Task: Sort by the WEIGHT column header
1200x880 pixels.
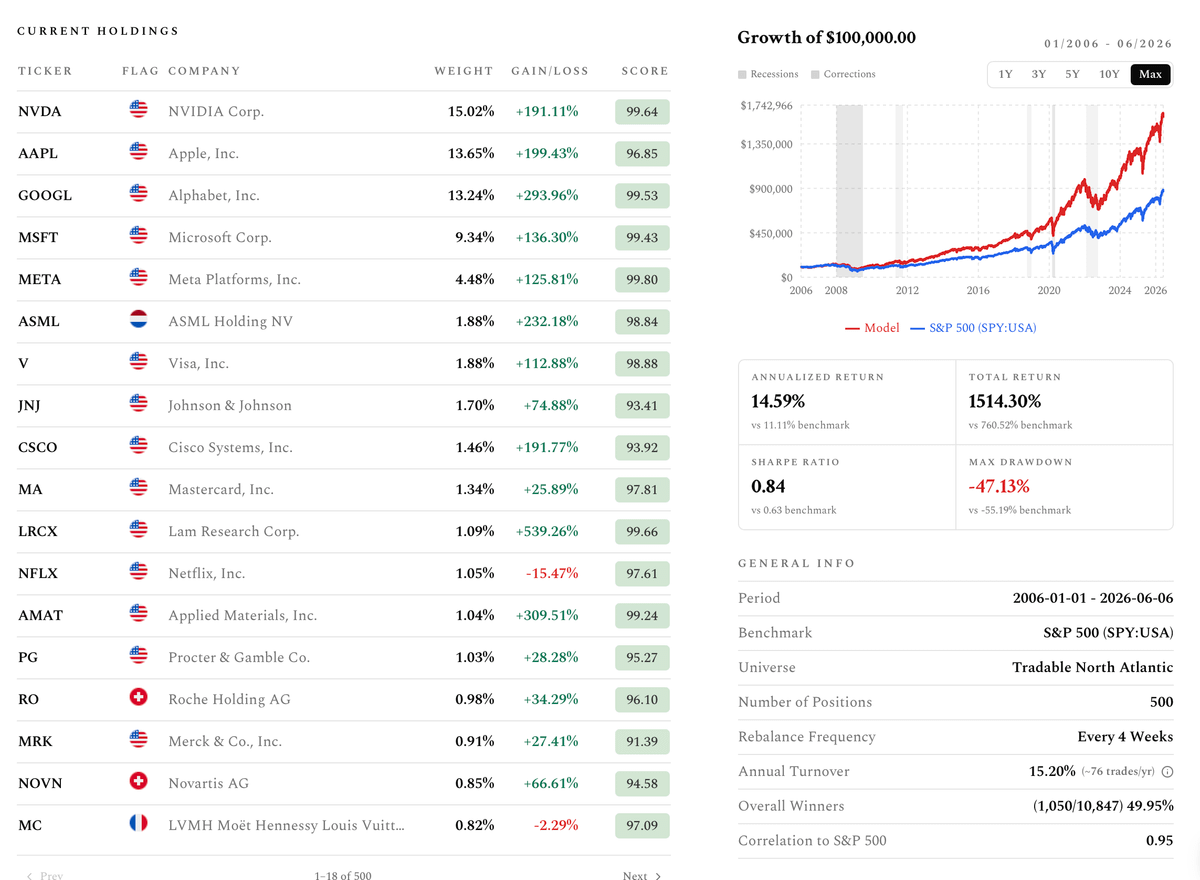Action: tap(464, 71)
